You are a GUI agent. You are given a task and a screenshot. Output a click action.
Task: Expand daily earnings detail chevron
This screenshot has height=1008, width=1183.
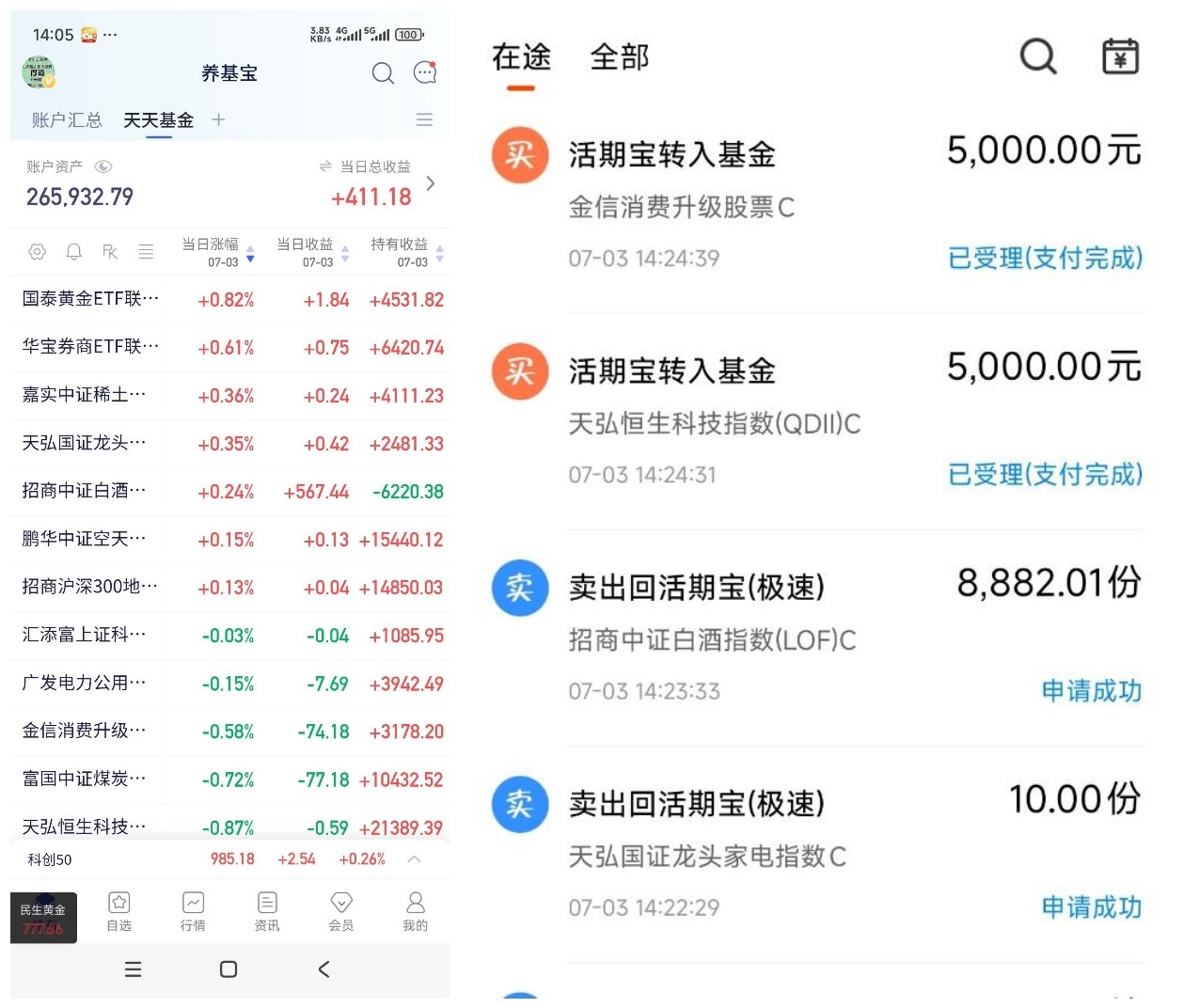point(431,183)
